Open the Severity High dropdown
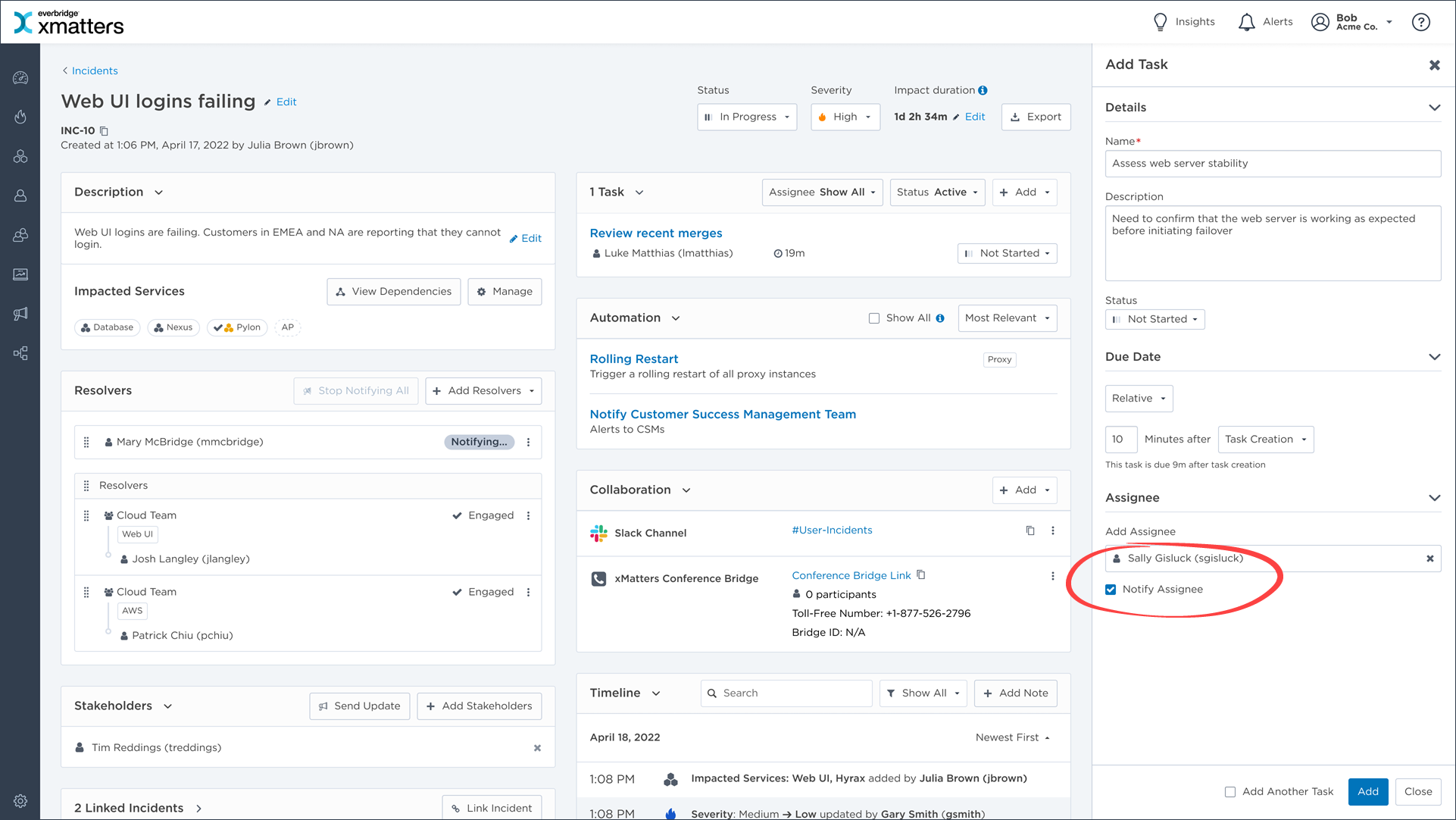The image size is (1456, 820). [x=845, y=117]
